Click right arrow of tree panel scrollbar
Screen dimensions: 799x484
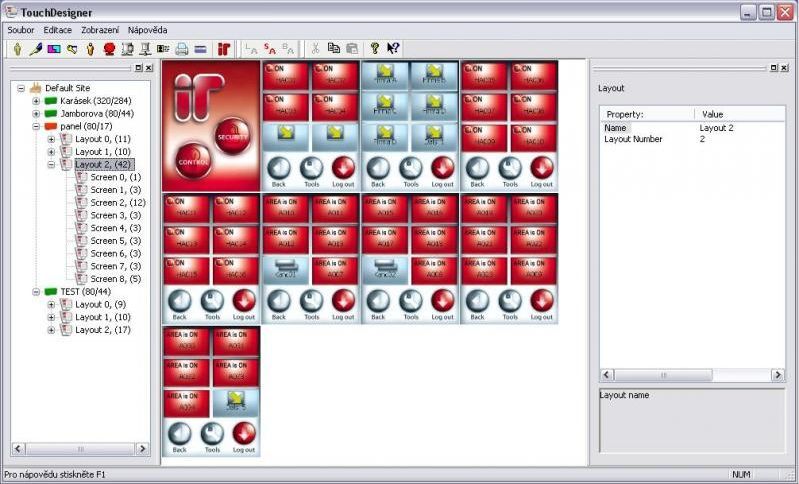click(141, 449)
